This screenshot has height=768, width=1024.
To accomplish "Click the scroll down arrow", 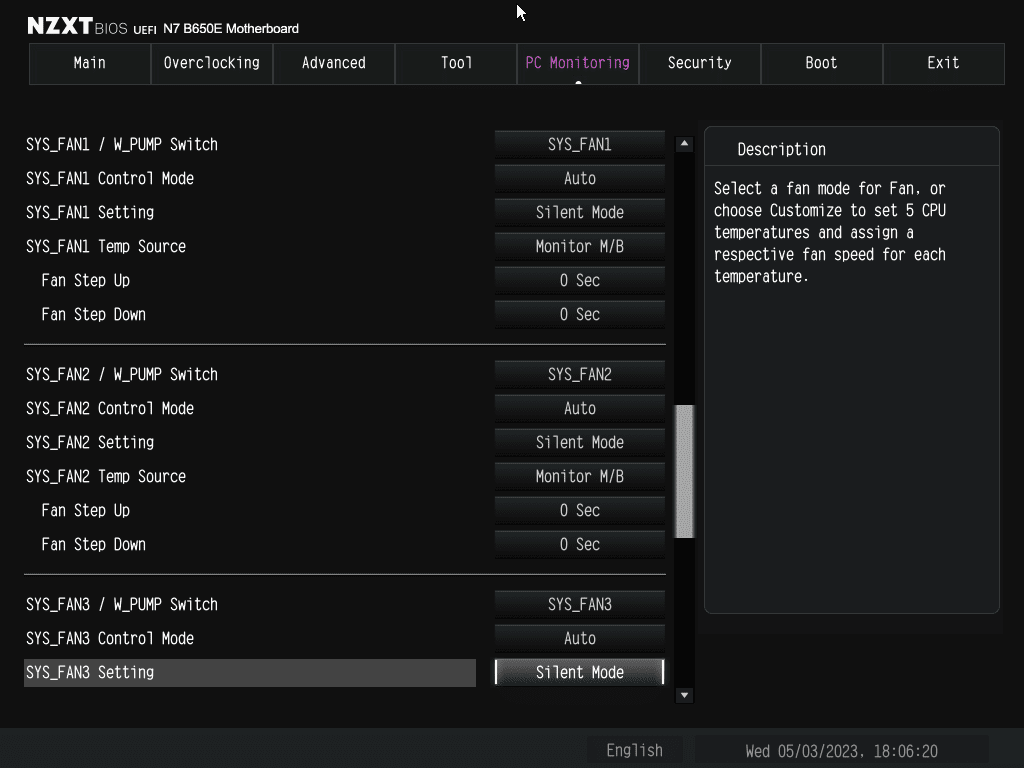I will pos(684,695).
